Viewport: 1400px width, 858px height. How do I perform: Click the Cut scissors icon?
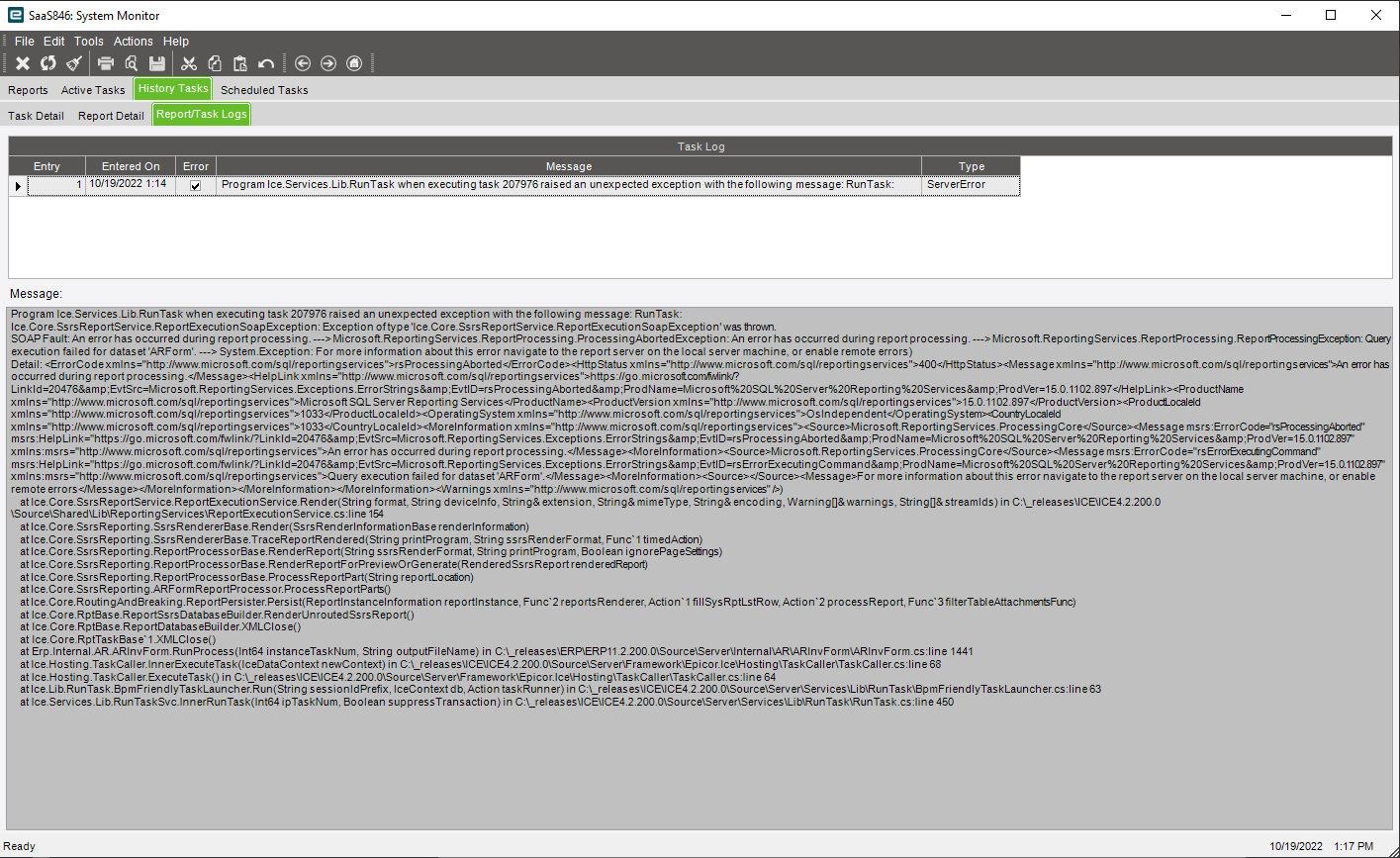pyautogui.click(x=189, y=63)
